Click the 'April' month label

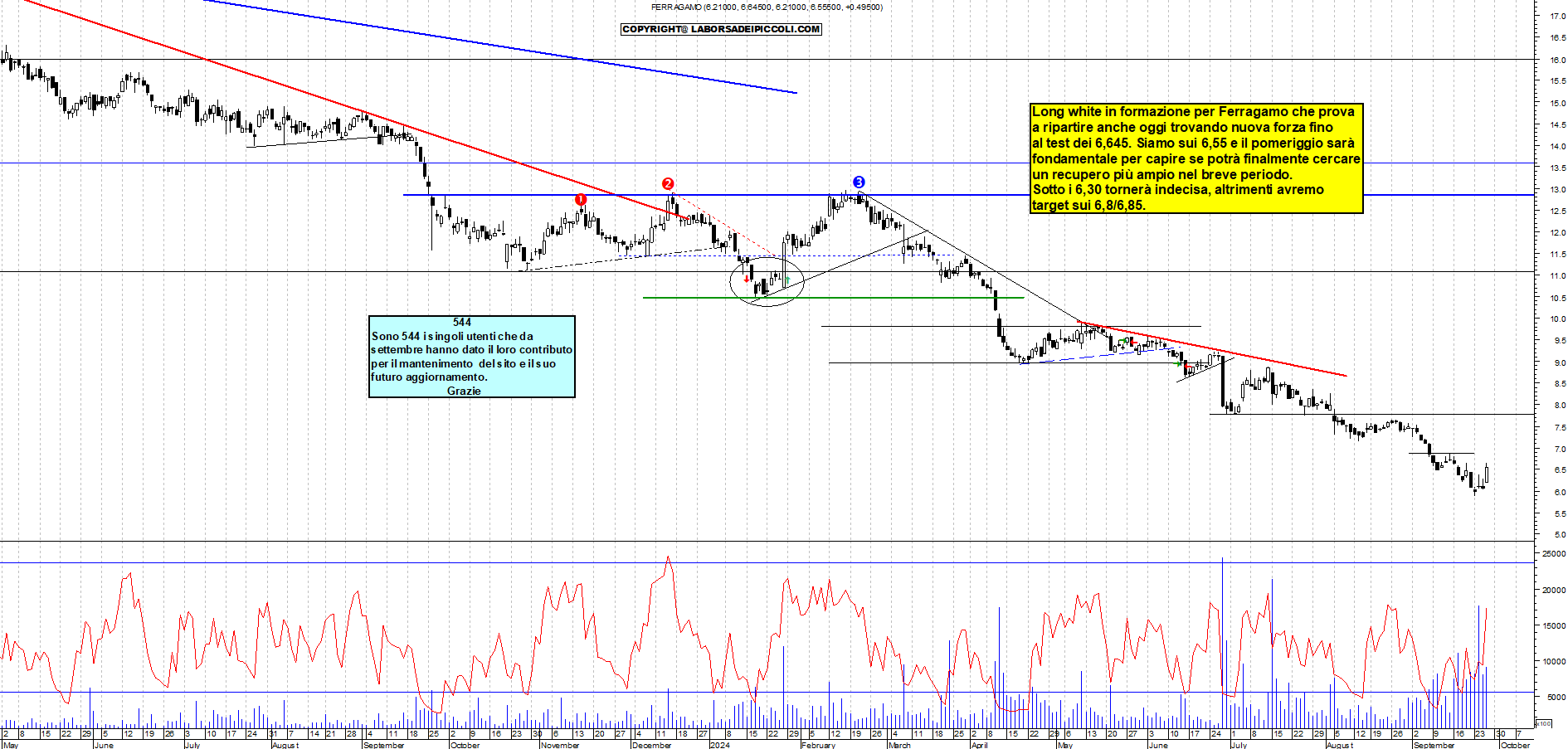tap(979, 745)
